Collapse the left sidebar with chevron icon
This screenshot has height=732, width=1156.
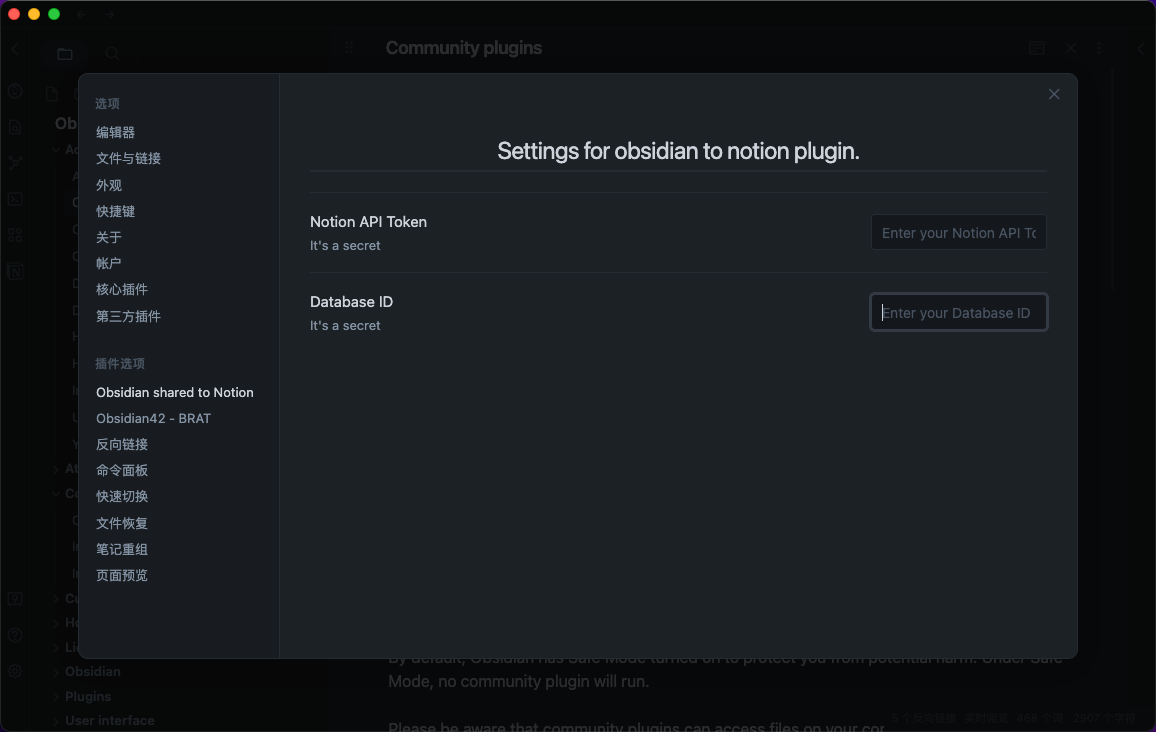click(15, 49)
